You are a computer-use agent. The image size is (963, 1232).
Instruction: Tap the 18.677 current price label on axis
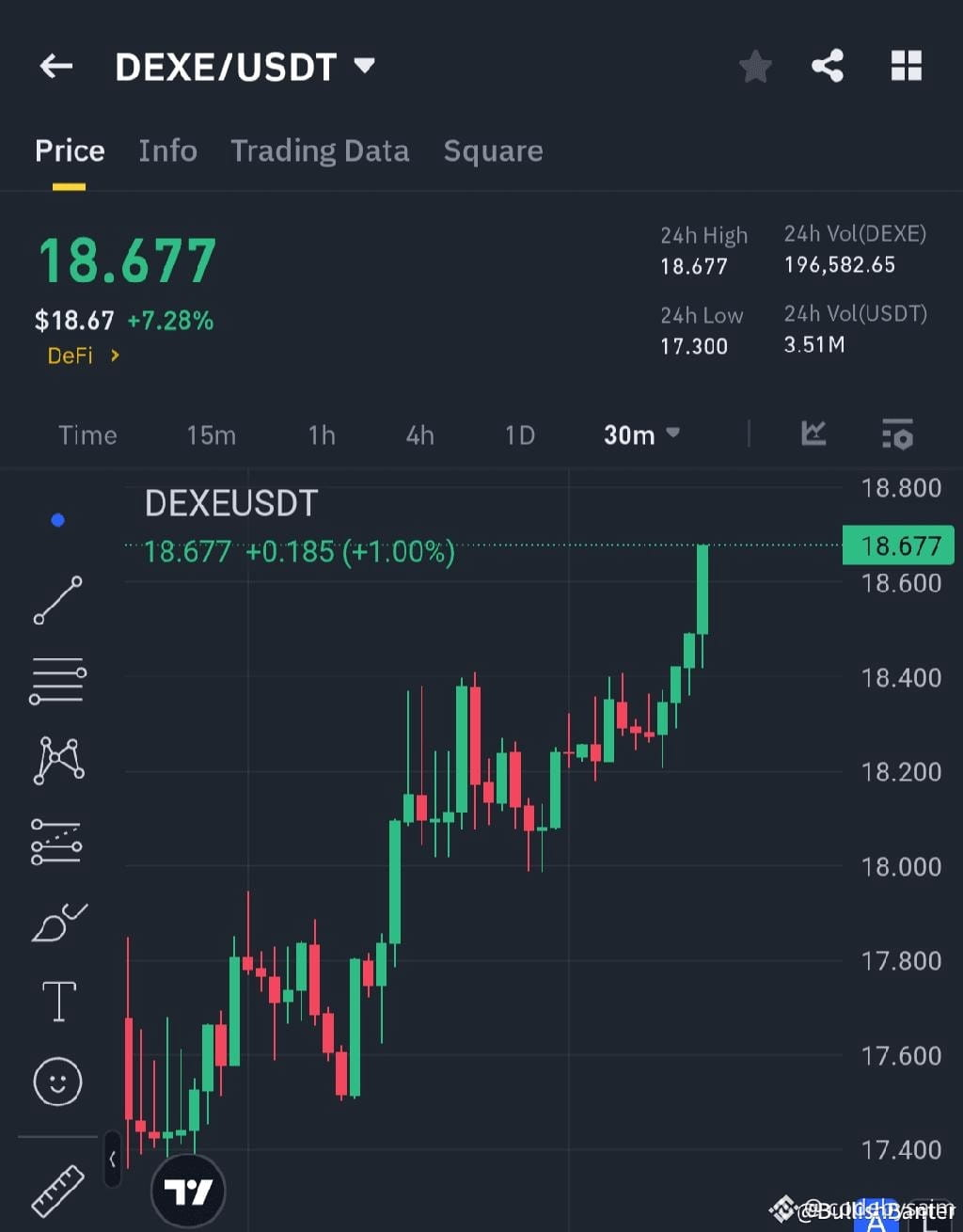coord(898,545)
